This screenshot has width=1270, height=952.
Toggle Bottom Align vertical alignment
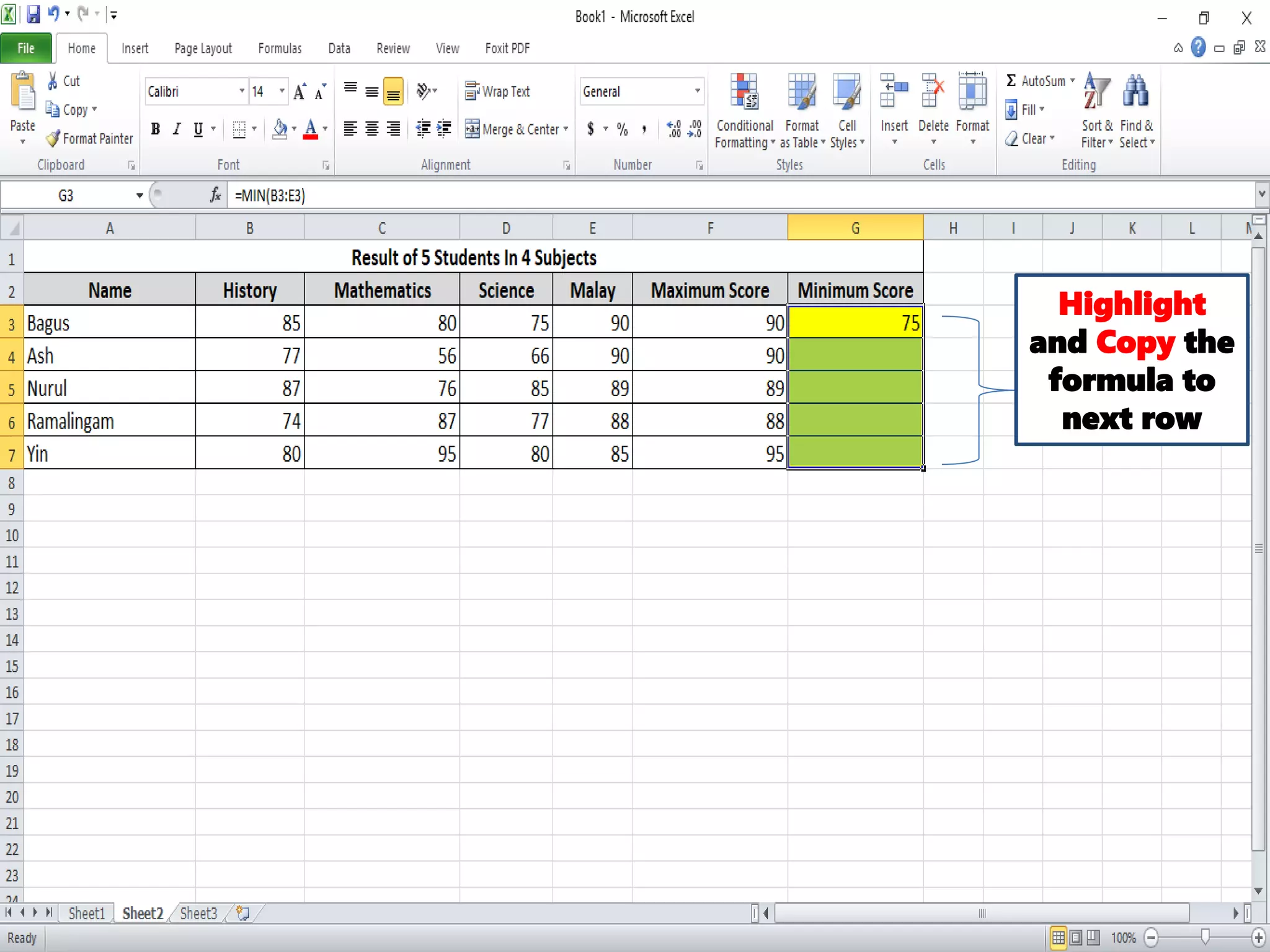coord(393,92)
